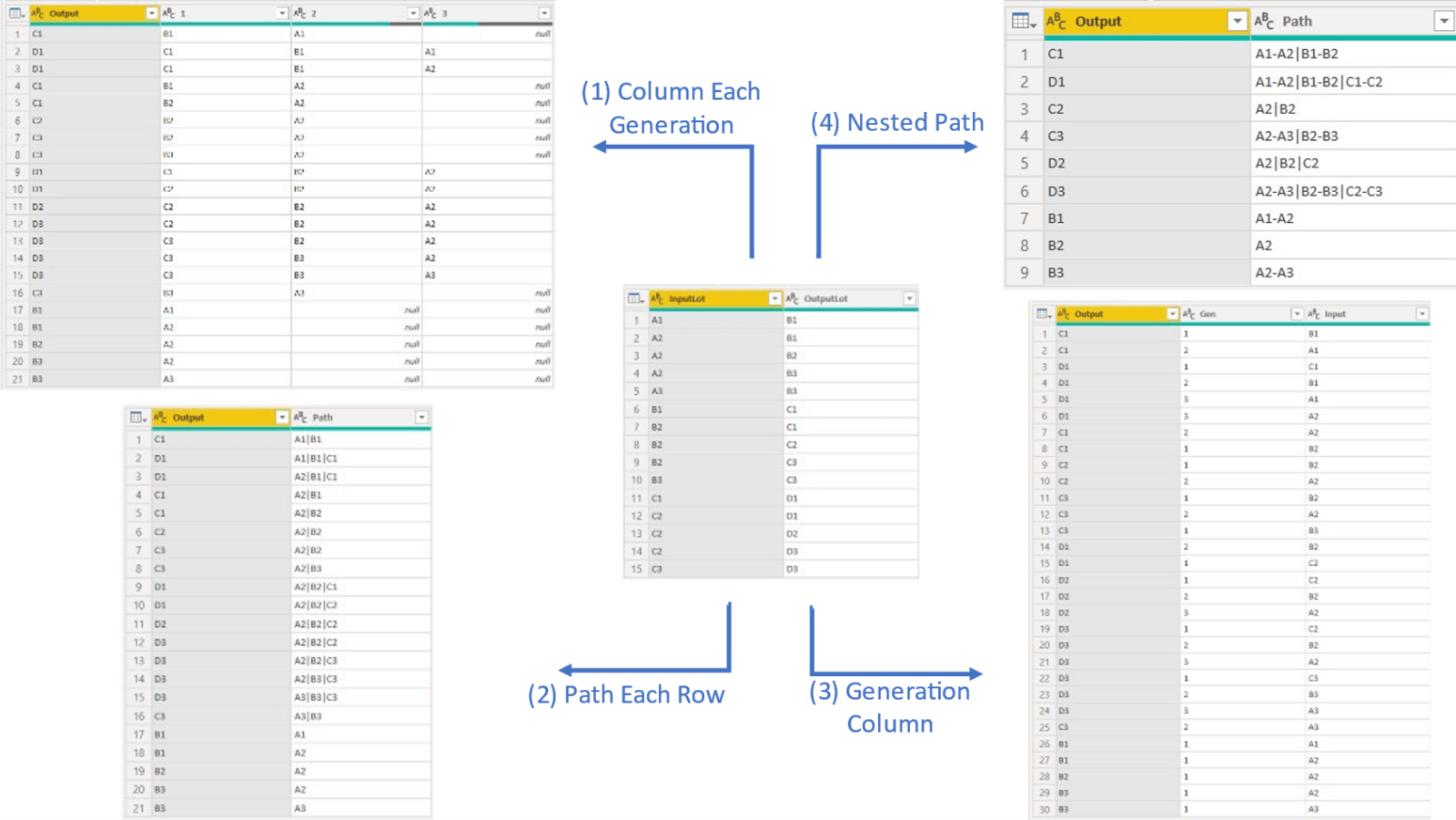The width and height of the screenshot is (1456, 820).
Task: Click the table icon in the table with the Gen column
Action: pyautogui.click(x=1045, y=314)
